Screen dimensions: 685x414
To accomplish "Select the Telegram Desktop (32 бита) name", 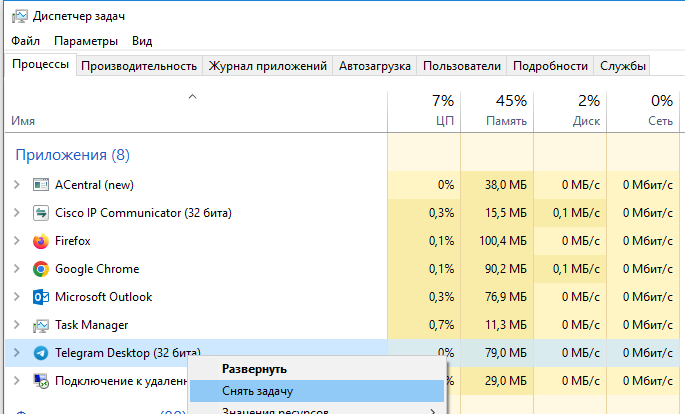I will pyautogui.click(x=128, y=352).
